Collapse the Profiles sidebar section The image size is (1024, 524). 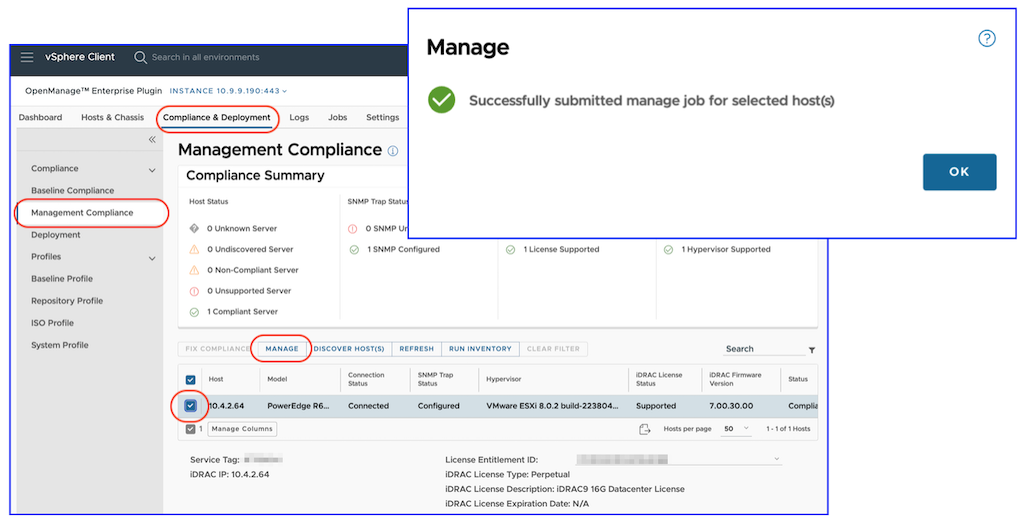(x=152, y=258)
